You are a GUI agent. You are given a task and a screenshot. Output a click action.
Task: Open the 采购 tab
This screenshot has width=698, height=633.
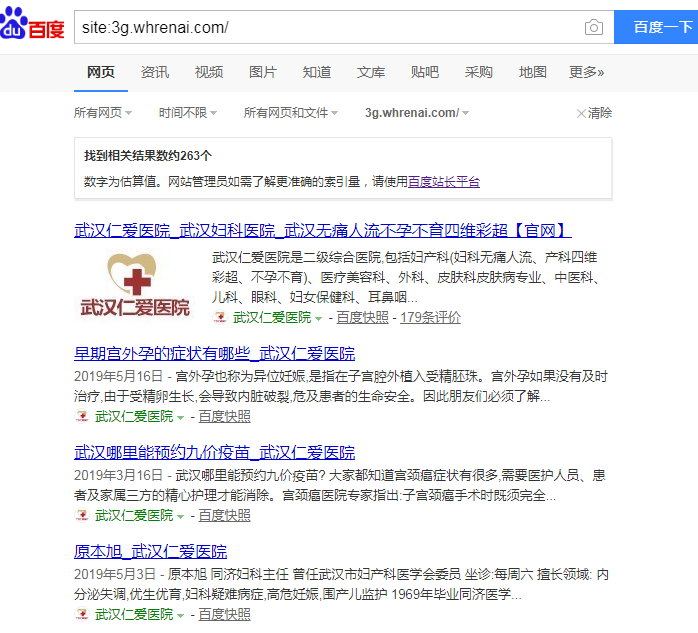point(479,72)
